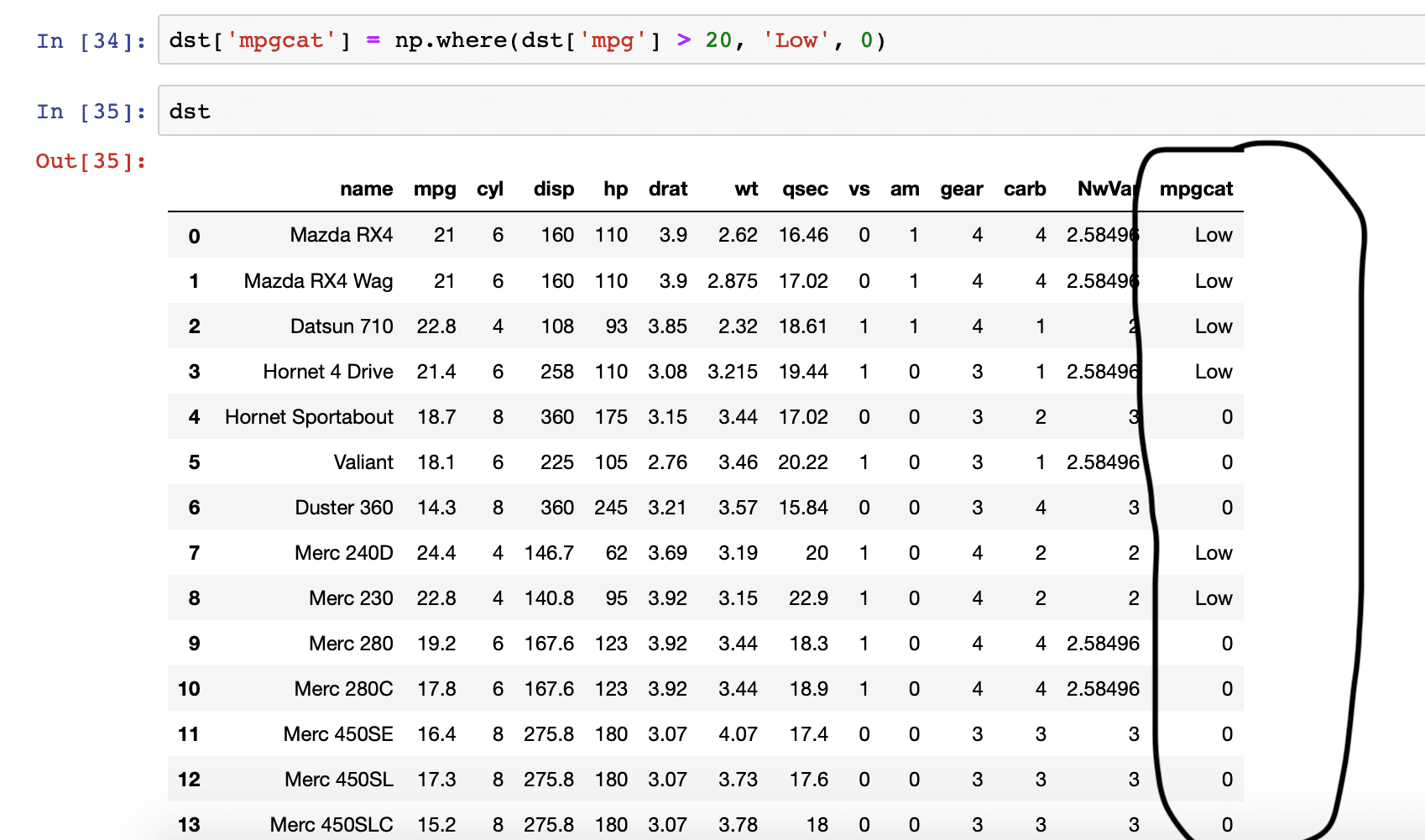Screen dimensions: 1425x840
Task: Click the 'hp' column header
Action: point(616,189)
